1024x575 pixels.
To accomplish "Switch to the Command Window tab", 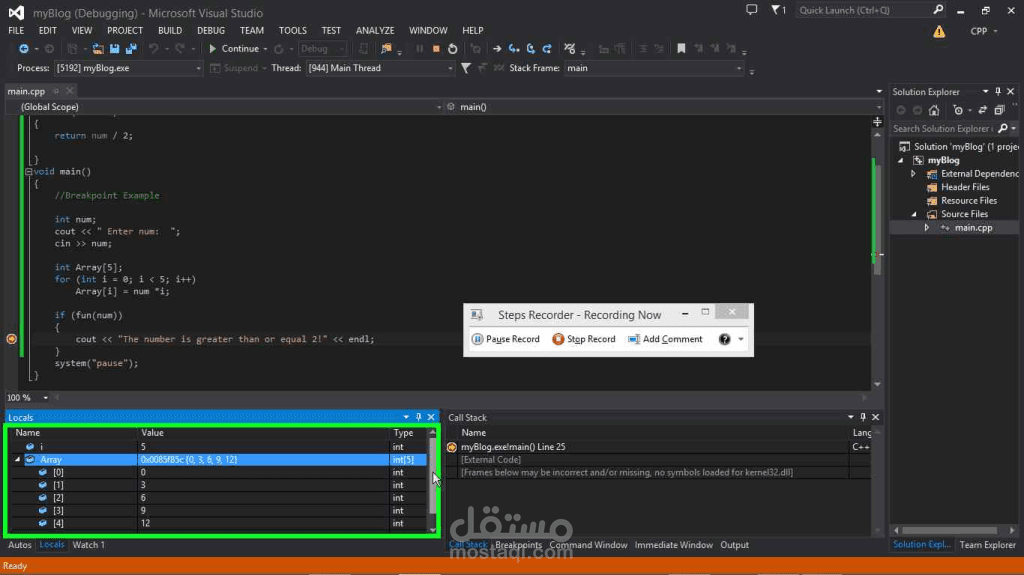I will pyautogui.click(x=588, y=545).
